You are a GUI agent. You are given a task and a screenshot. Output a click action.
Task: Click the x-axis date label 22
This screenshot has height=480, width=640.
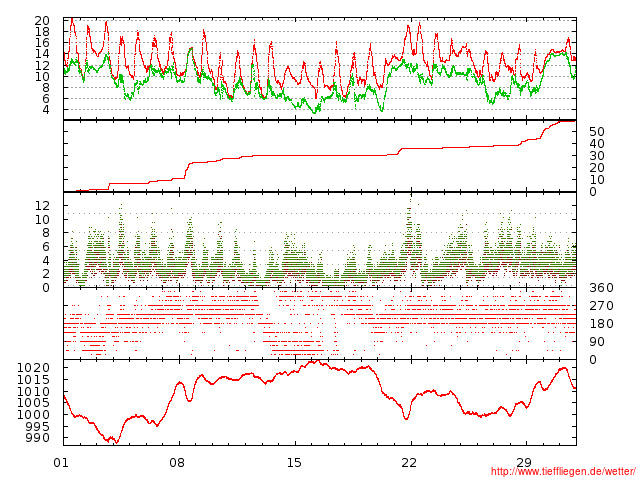[x=409, y=462]
